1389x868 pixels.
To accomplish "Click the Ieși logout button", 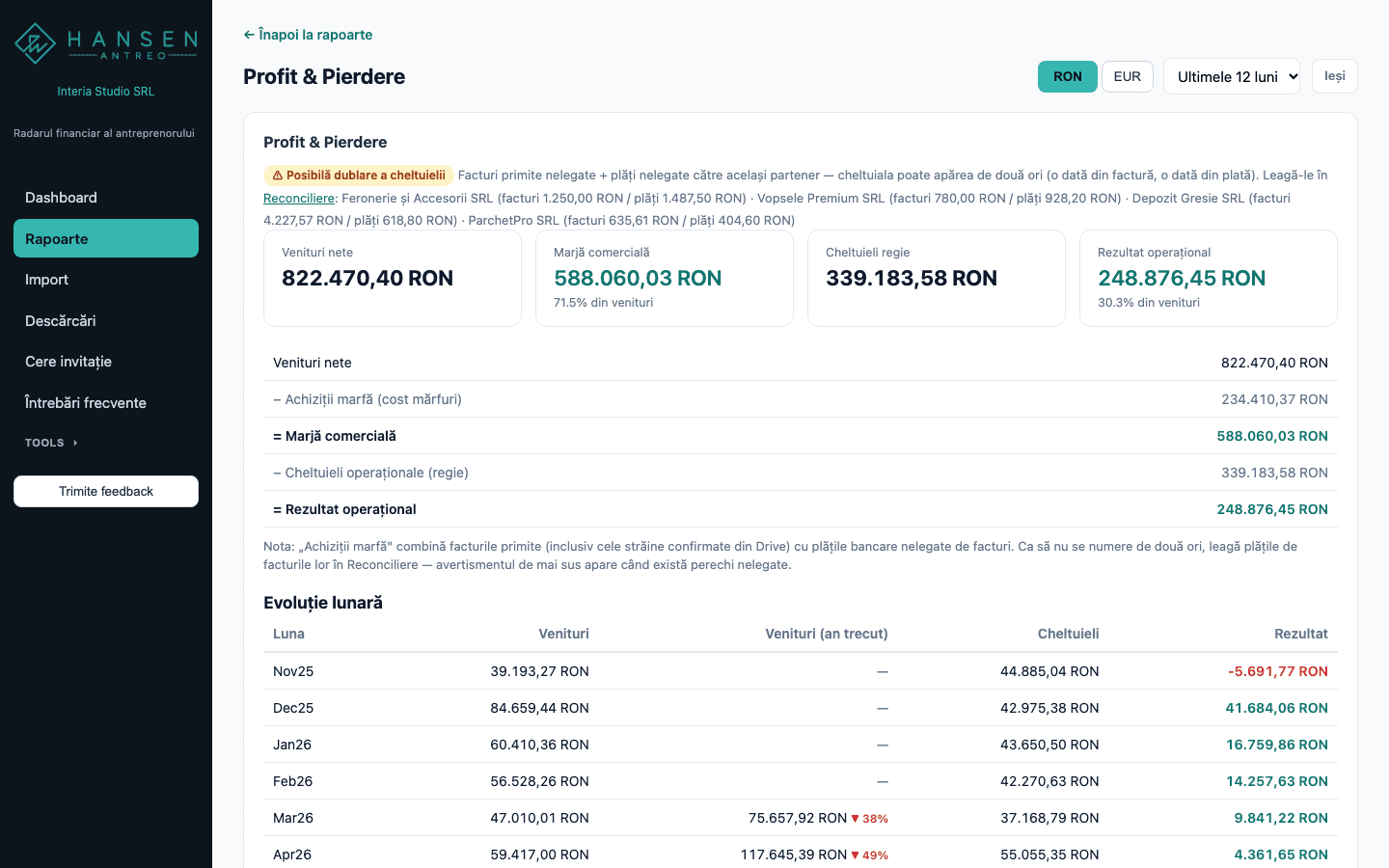I will 1334,76.
